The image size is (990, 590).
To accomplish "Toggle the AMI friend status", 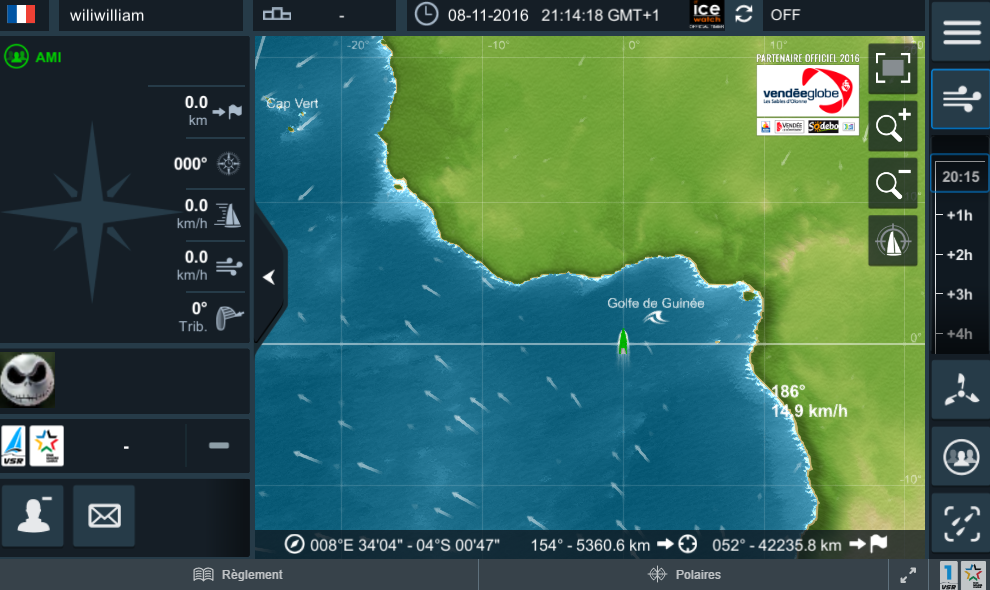I will tap(33, 57).
